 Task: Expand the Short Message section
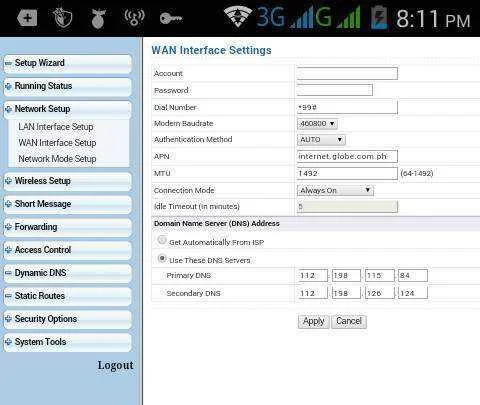[x=68, y=204]
